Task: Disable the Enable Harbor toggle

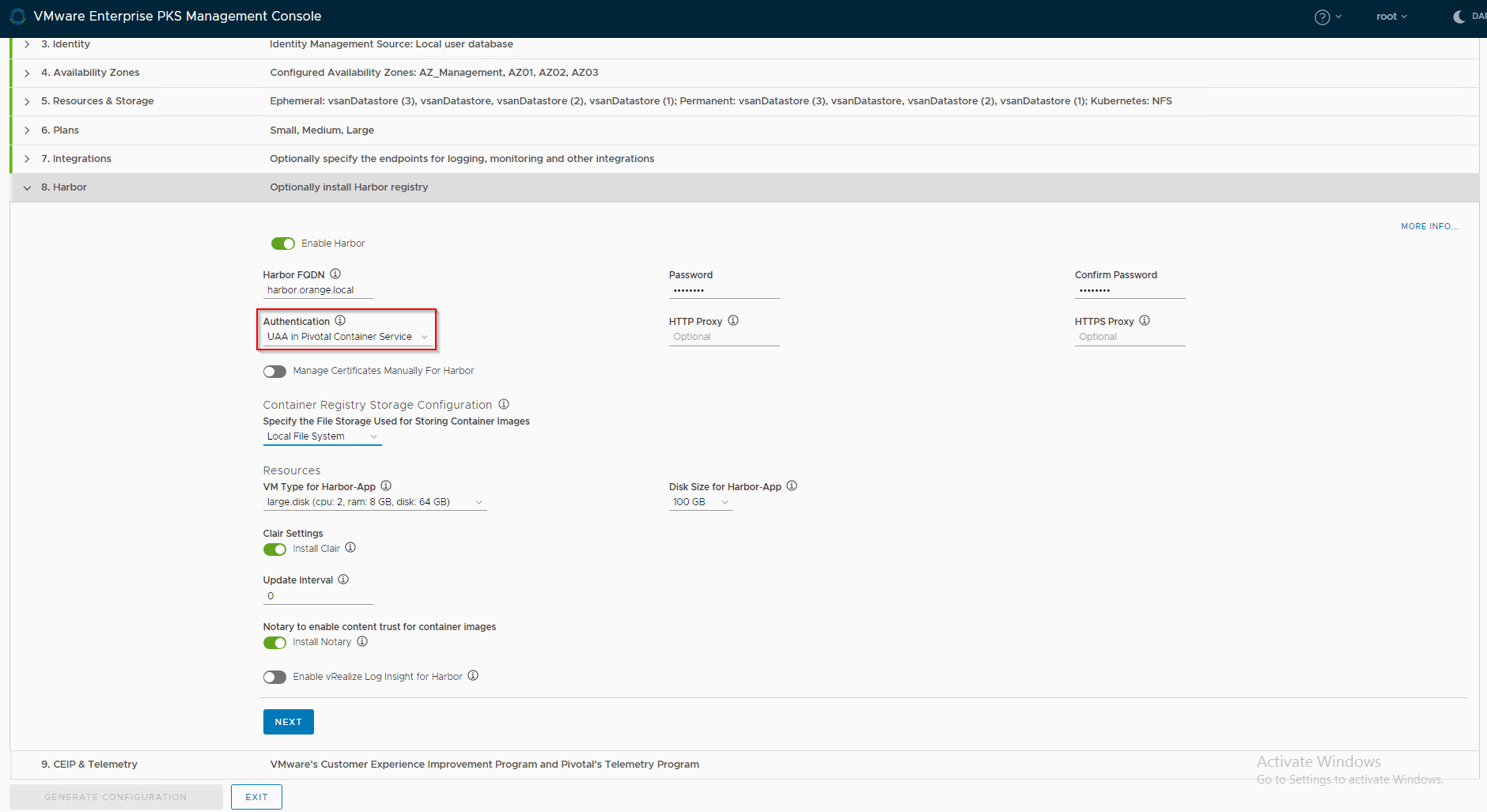Action: click(283, 244)
